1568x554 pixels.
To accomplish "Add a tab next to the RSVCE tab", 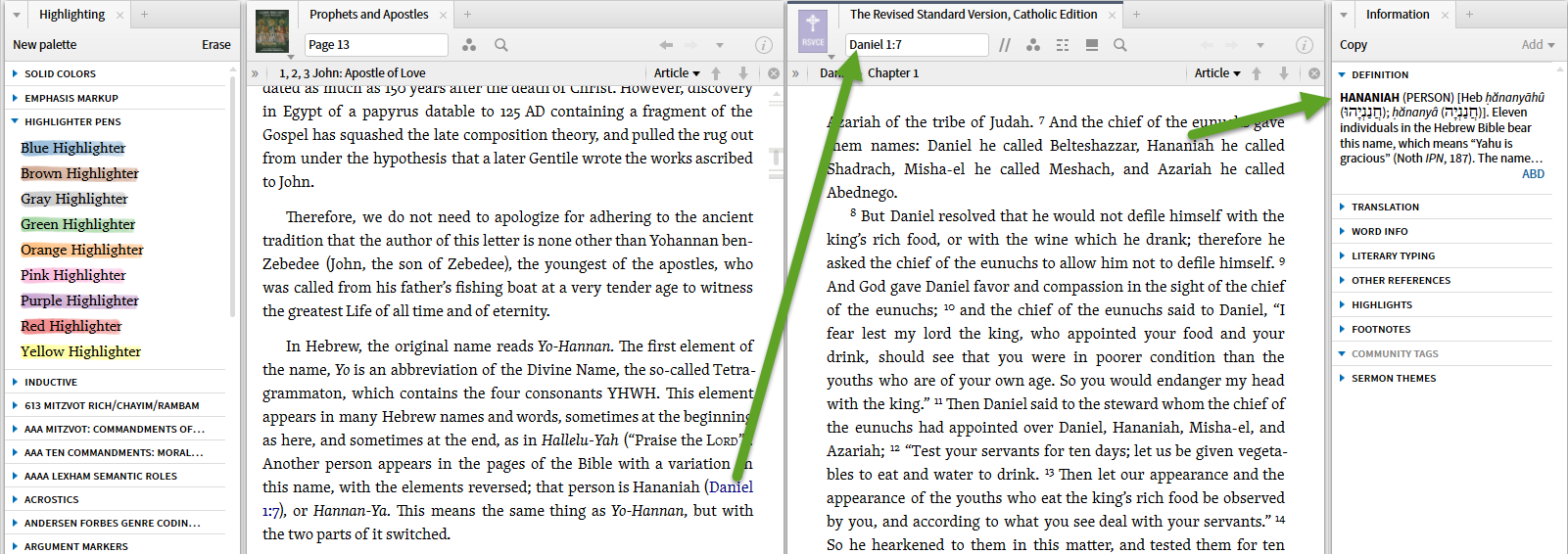I will [1136, 15].
